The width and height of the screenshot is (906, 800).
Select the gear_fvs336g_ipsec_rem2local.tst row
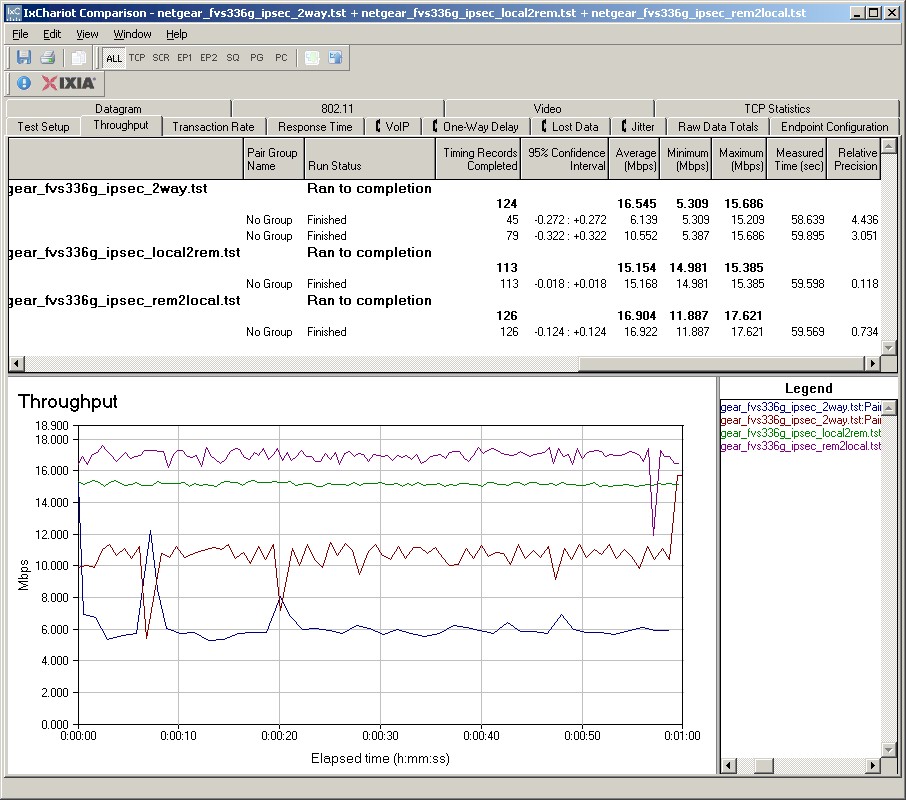pos(444,300)
